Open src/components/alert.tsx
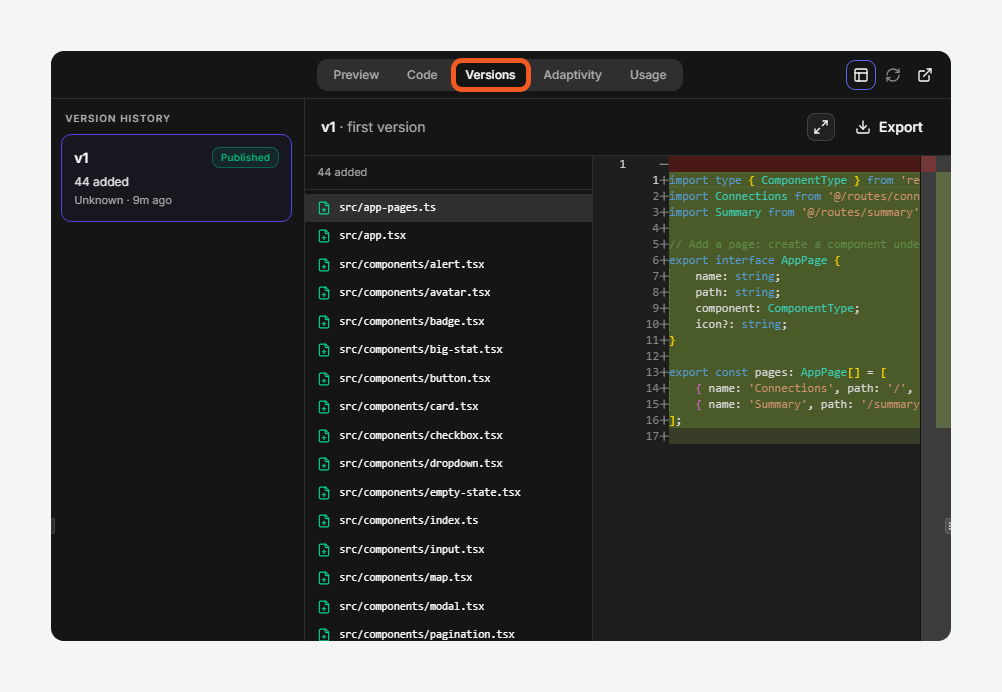 point(449,265)
